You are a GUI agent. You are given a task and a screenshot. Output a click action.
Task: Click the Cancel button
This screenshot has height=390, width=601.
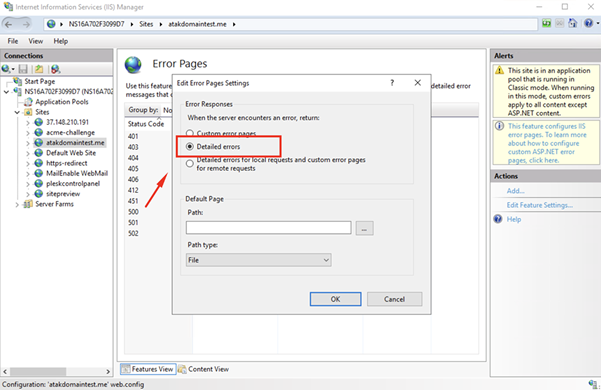(x=394, y=299)
